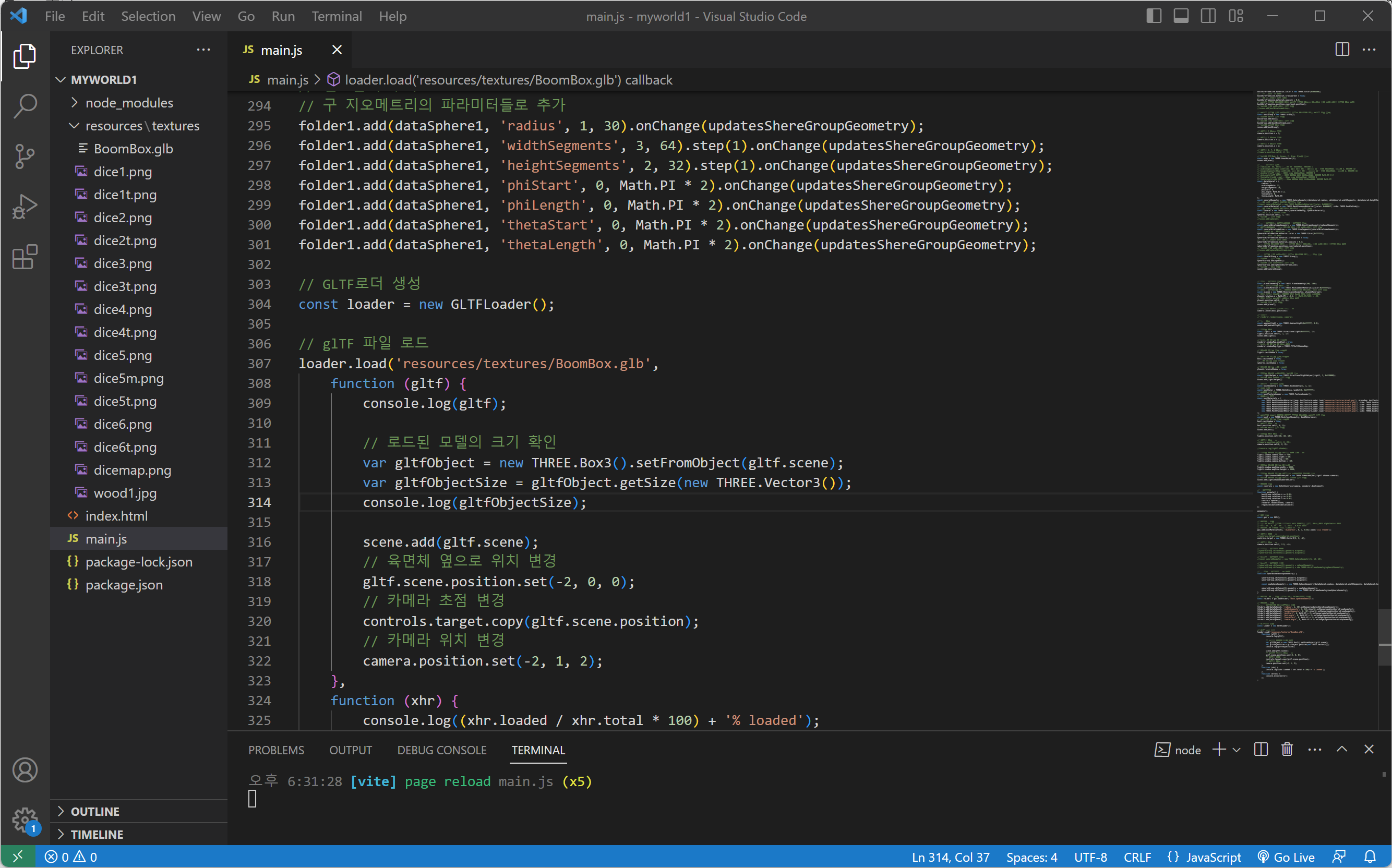
Task: Open Run and Debug view
Action: [x=25, y=207]
